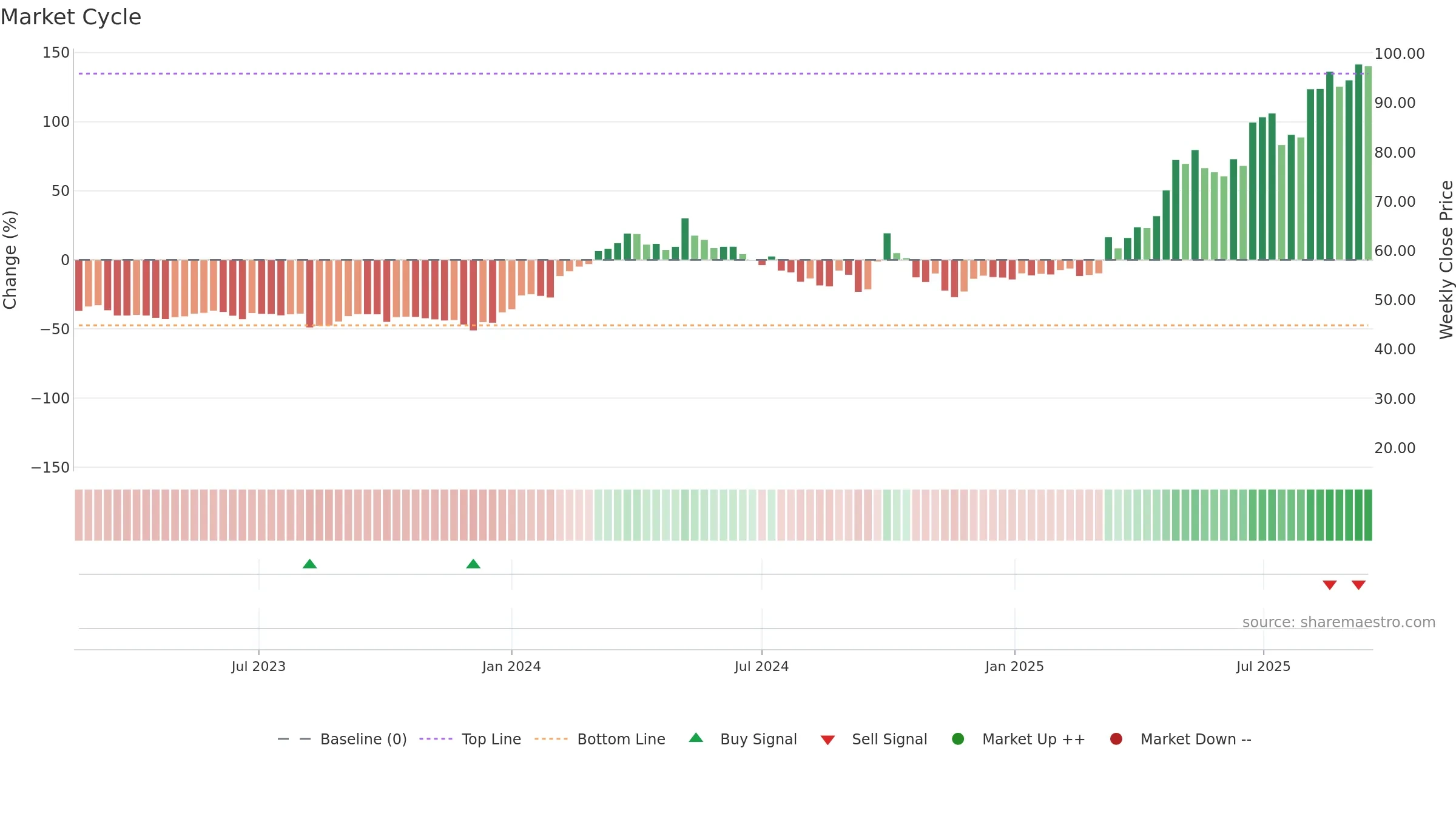
Task: Click the Jul 2025 axis label
Action: pyautogui.click(x=1264, y=667)
